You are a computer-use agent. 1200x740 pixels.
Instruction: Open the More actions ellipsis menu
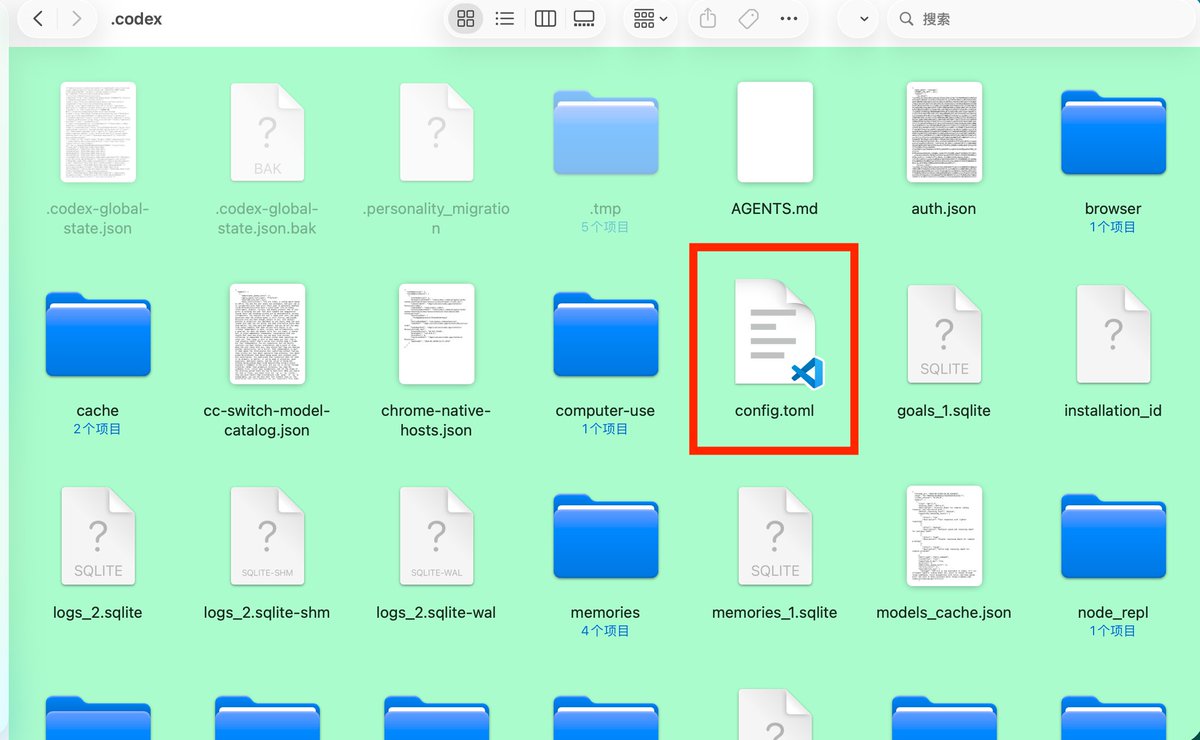click(x=789, y=18)
